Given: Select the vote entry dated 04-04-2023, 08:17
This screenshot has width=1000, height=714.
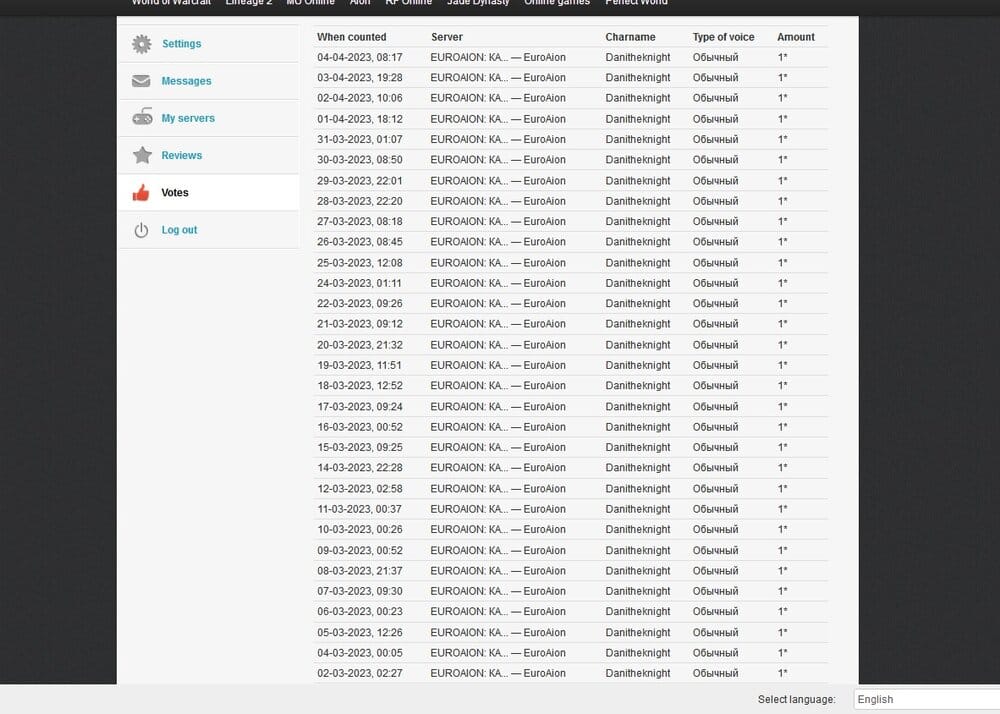Looking at the screenshot, I should (x=360, y=57).
